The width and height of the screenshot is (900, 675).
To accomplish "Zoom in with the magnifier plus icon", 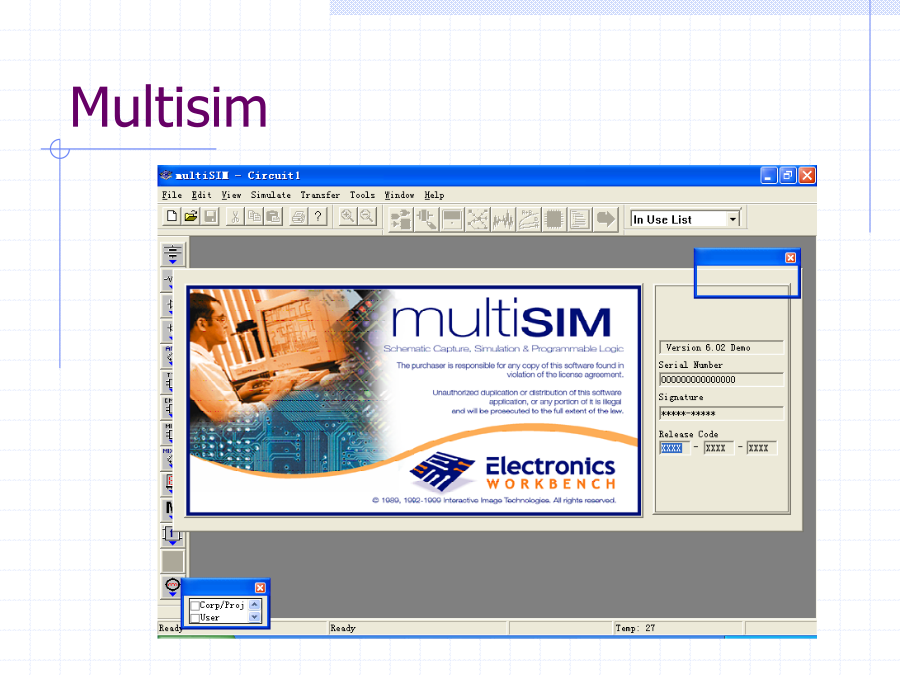I will tap(347, 216).
